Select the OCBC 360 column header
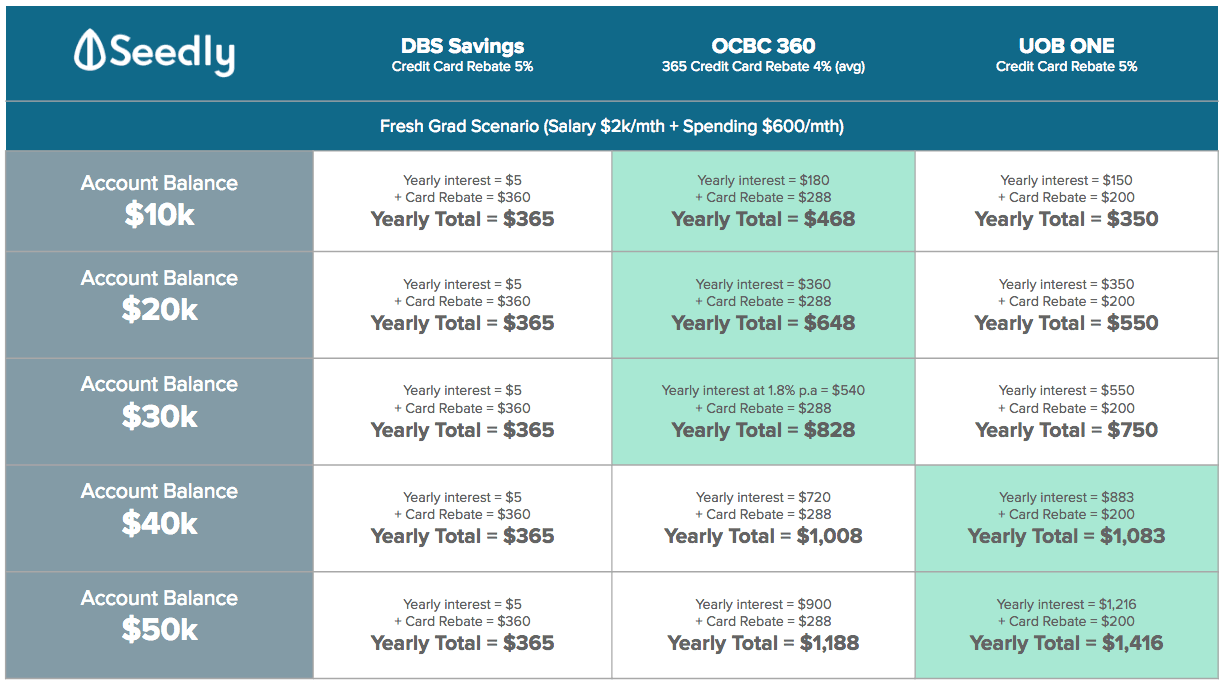The width and height of the screenshot is (1224, 686). coord(763,54)
